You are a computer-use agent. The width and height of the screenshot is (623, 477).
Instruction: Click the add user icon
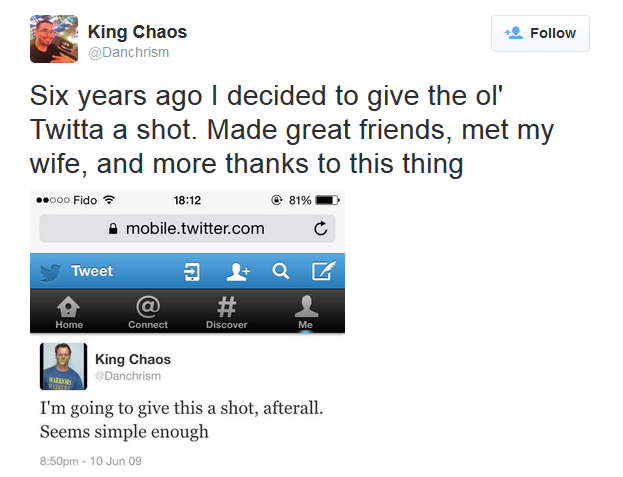pos(238,271)
